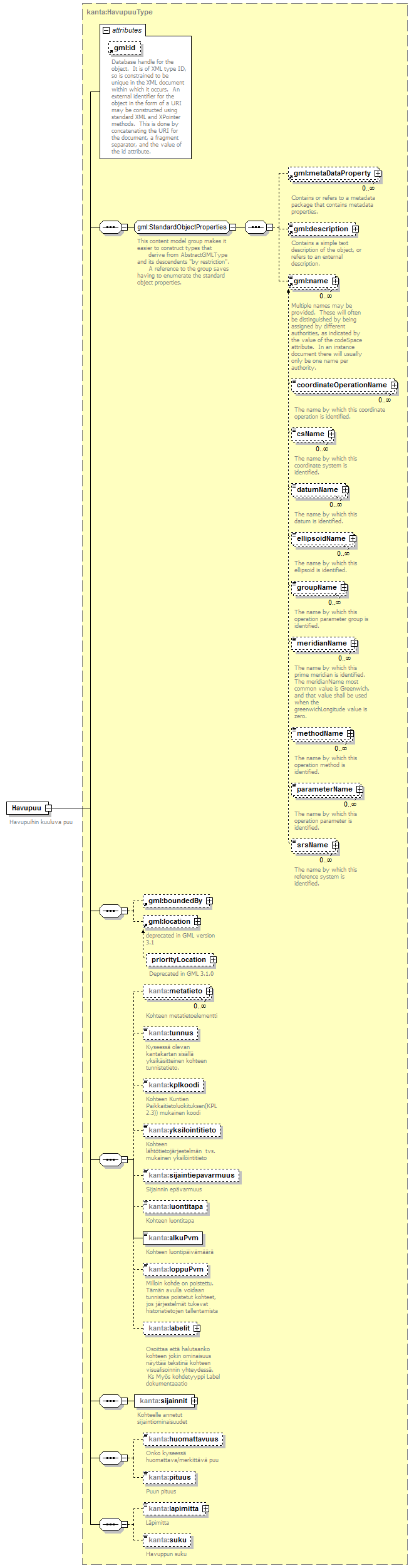This screenshot has height=1568, width=414.
Task: Select kanta:luontitapa element
Action: (175, 1206)
